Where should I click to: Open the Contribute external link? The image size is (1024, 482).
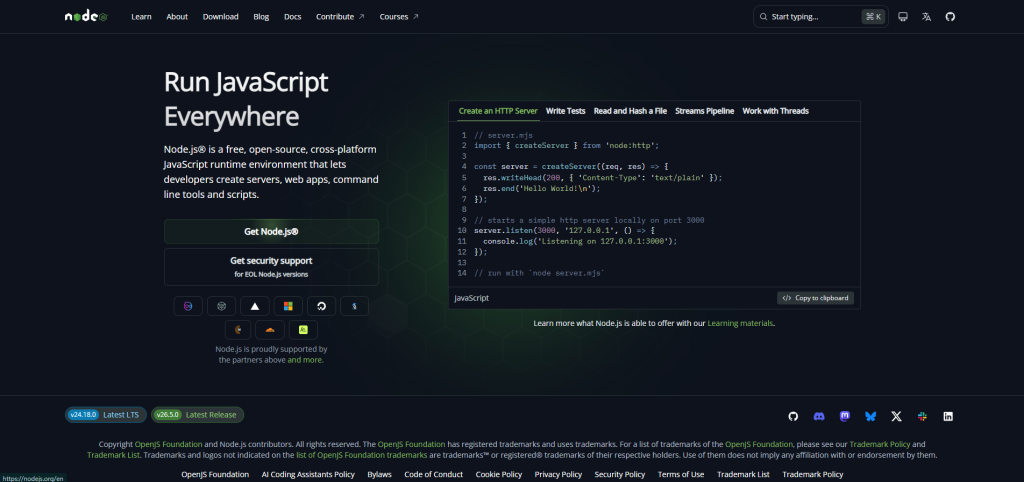pos(340,17)
